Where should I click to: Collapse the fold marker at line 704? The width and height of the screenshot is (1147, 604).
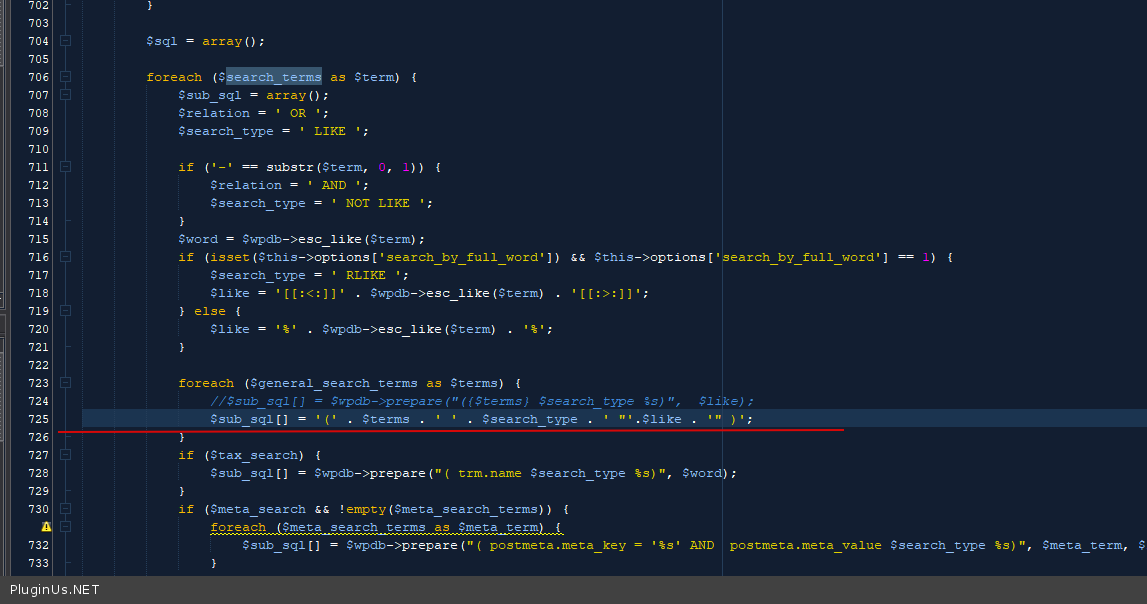point(66,41)
